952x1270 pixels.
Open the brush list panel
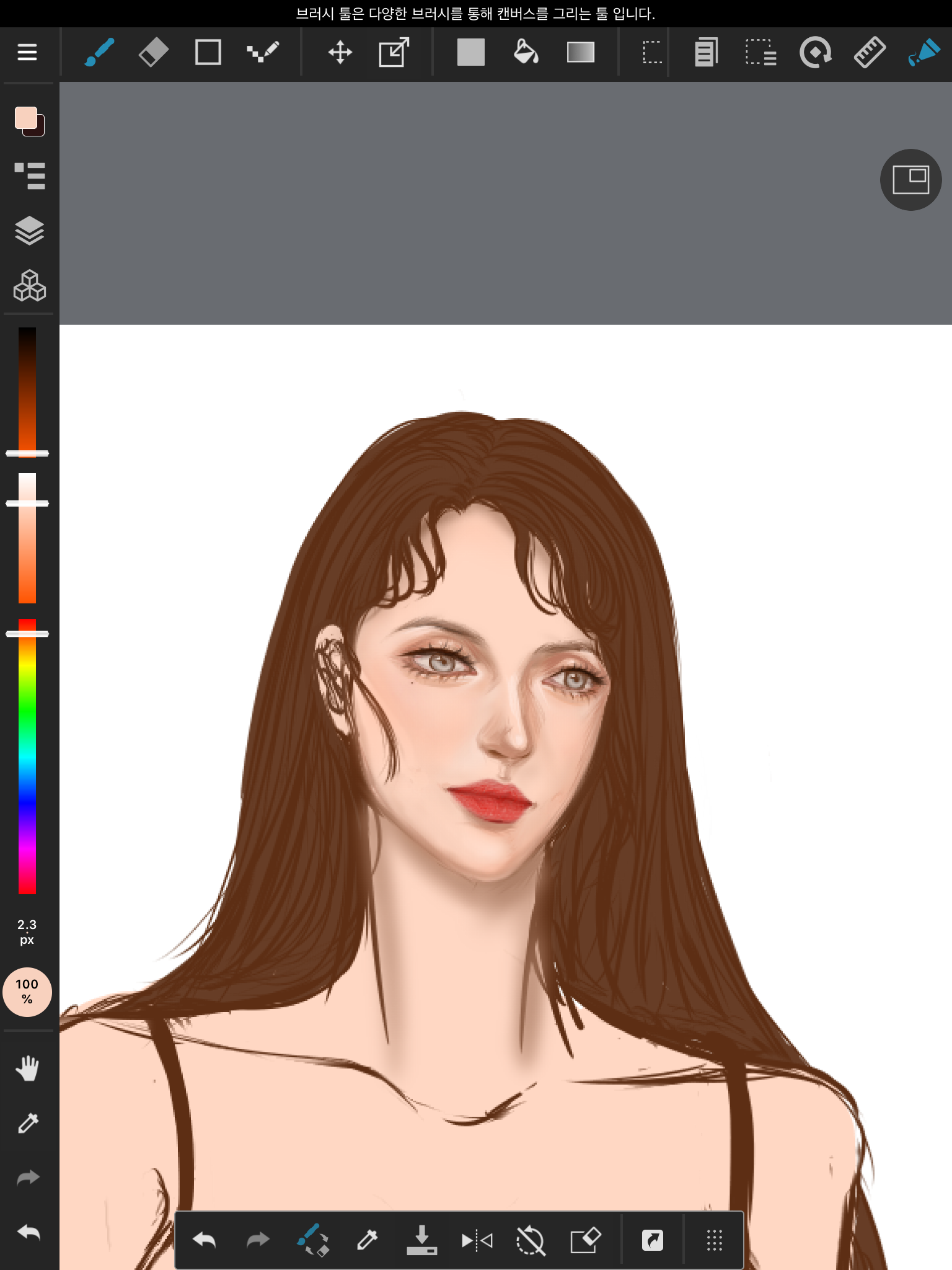(29, 176)
